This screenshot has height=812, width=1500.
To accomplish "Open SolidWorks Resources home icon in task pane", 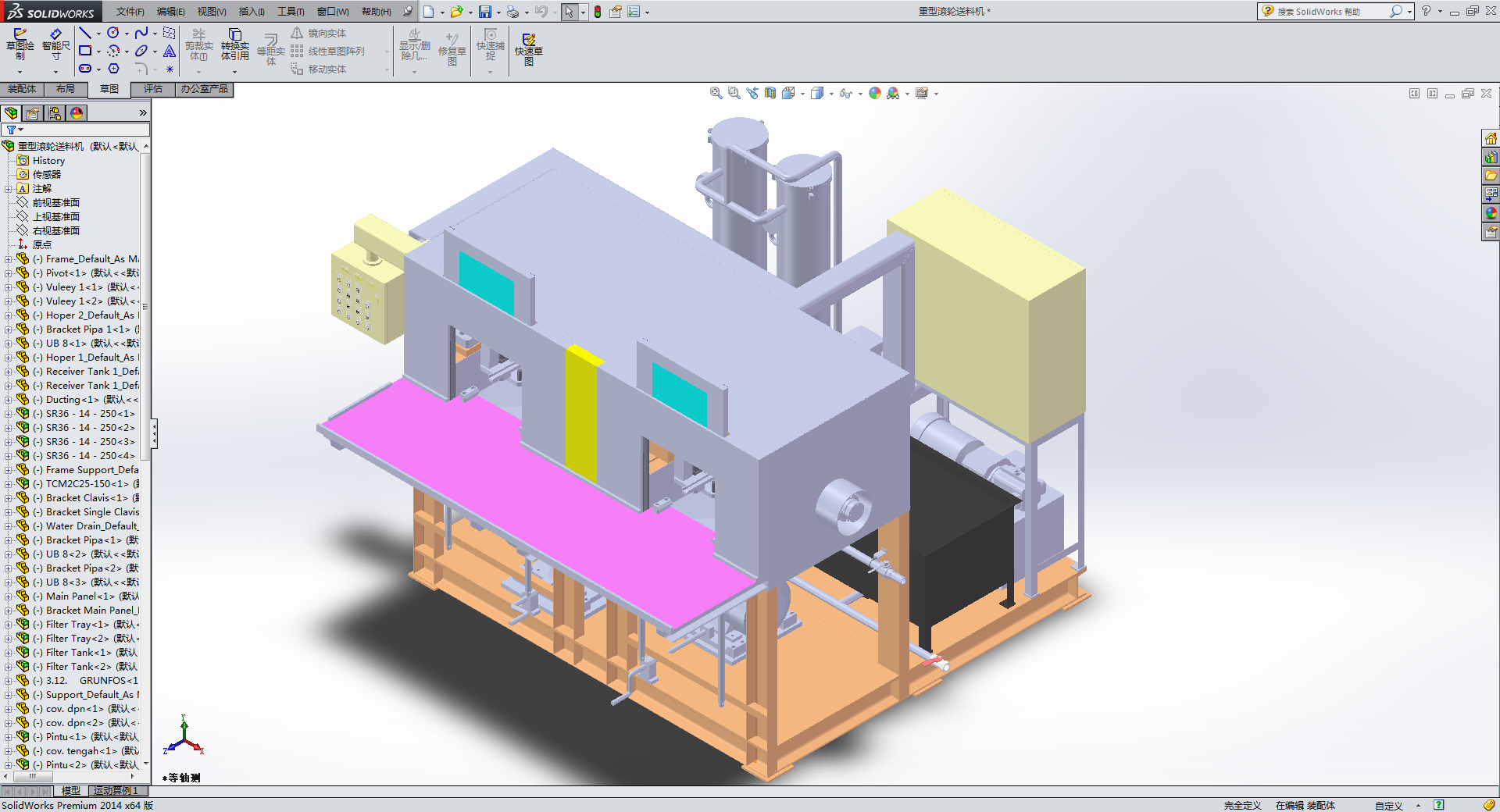I will pos(1491,139).
